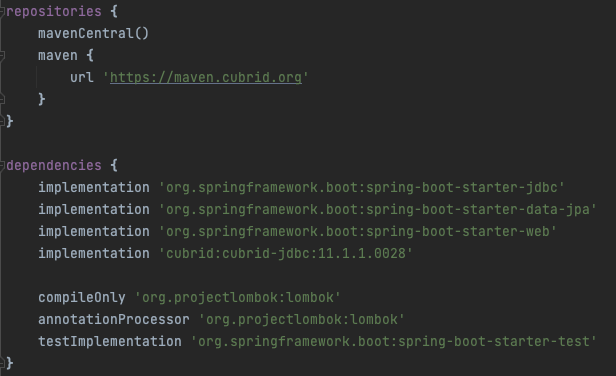The width and height of the screenshot is (616, 376).
Task: Collapse the repositories block fold marker
Action: (2, 11)
